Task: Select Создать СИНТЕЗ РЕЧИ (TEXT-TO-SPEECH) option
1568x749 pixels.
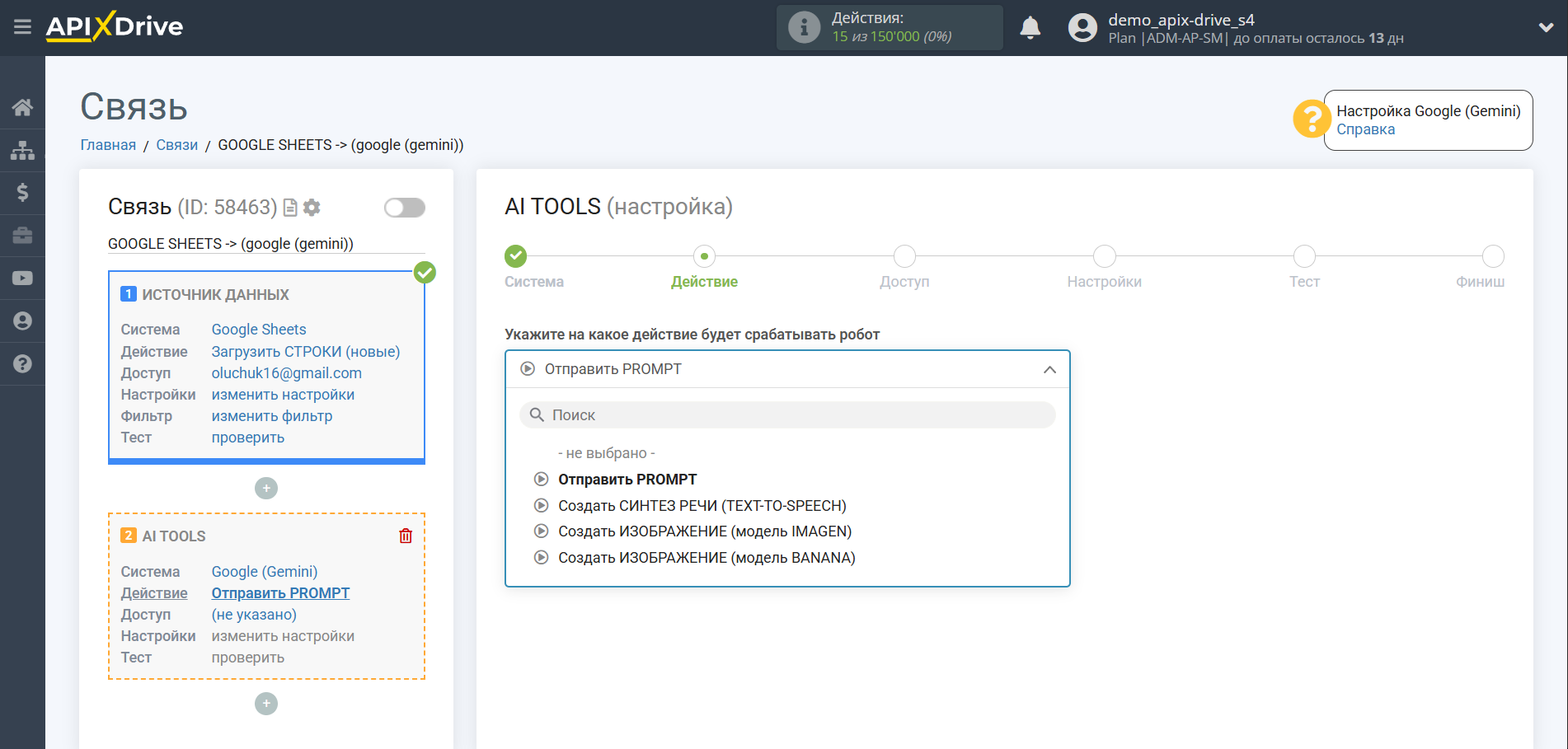Action: [702, 506]
